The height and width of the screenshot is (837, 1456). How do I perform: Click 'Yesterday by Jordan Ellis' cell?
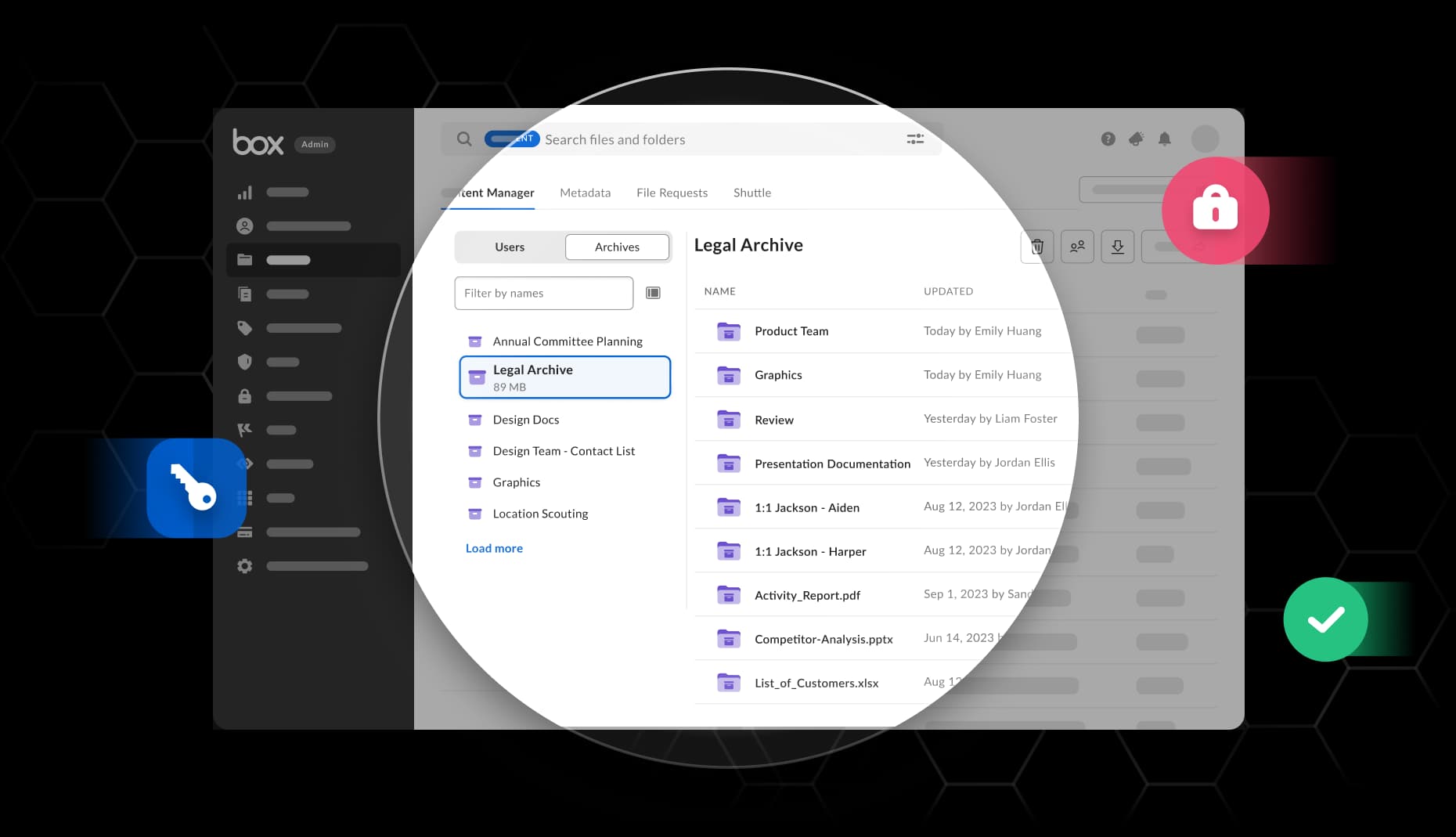(989, 463)
